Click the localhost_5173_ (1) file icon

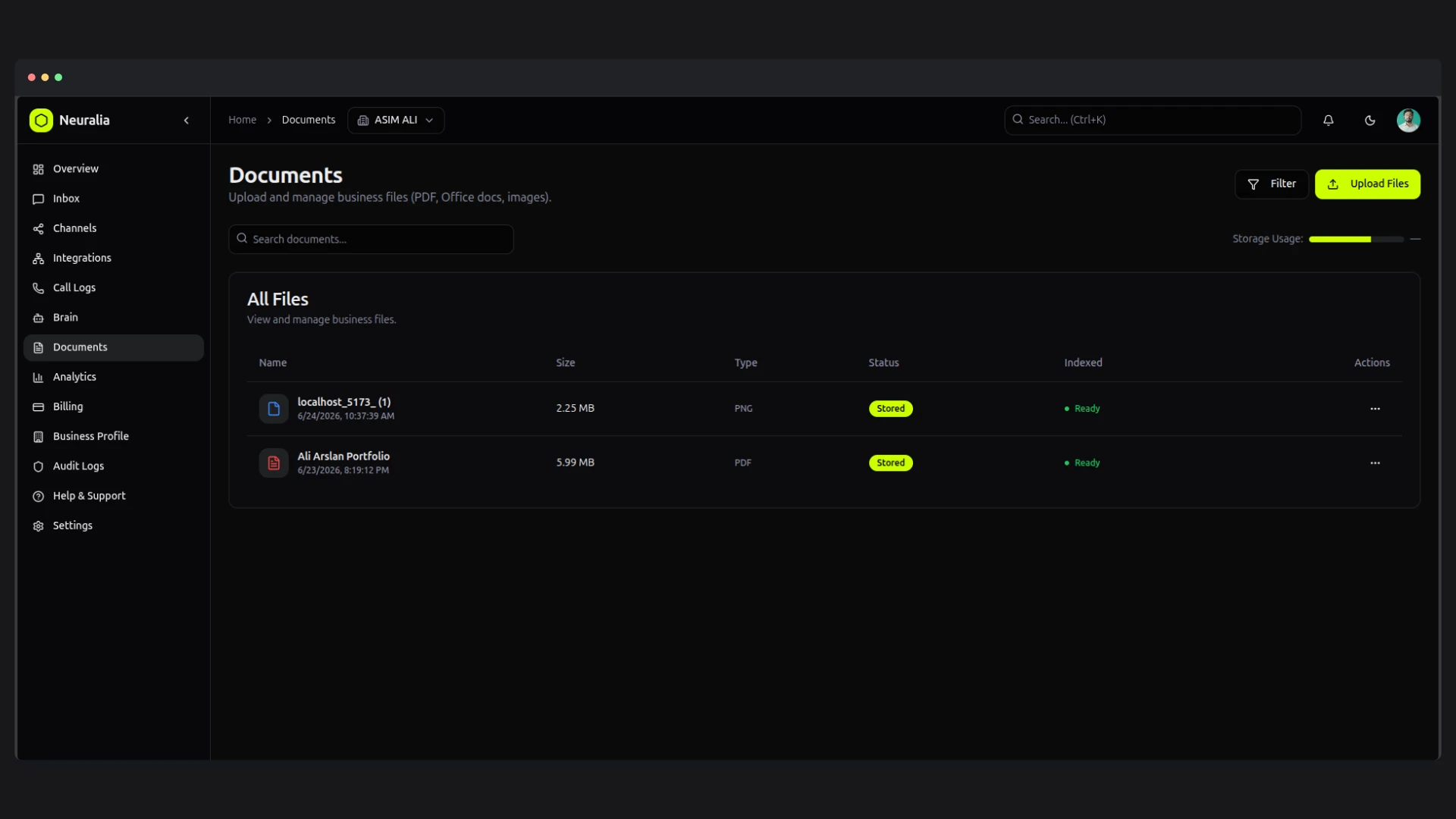(x=274, y=409)
